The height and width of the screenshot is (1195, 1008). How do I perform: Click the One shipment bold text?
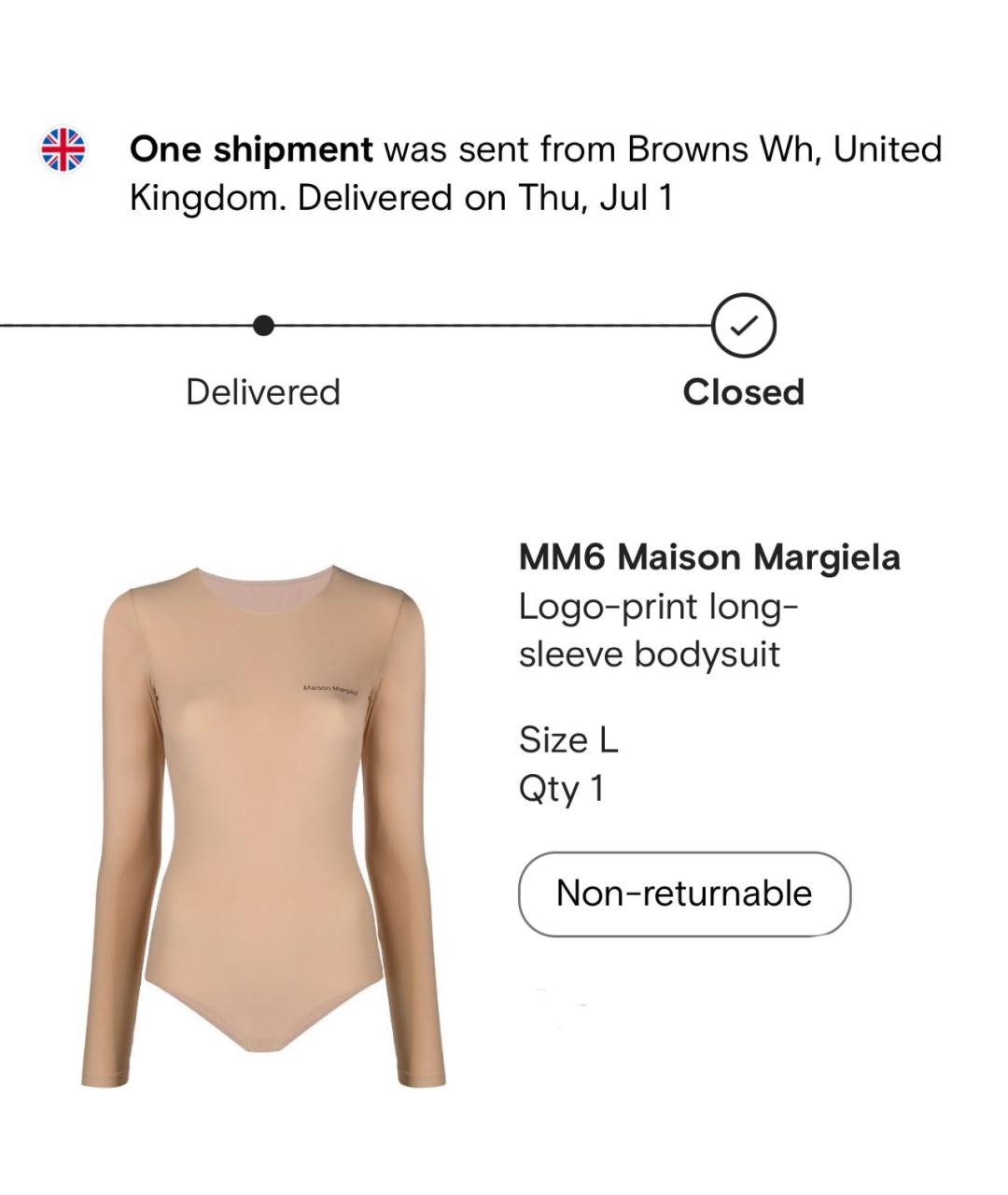coord(251,149)
